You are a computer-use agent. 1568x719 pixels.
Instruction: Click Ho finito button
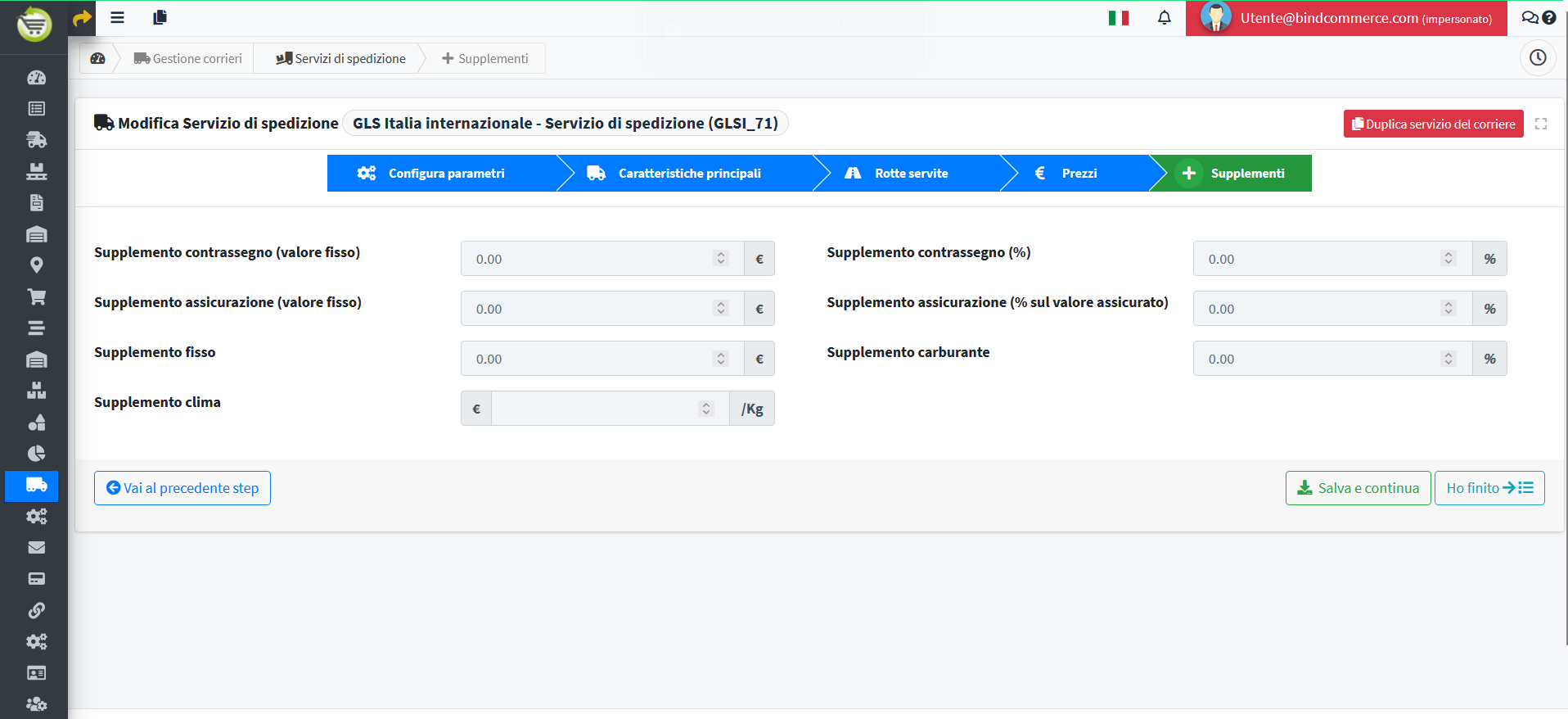[x=1489, y=488]
